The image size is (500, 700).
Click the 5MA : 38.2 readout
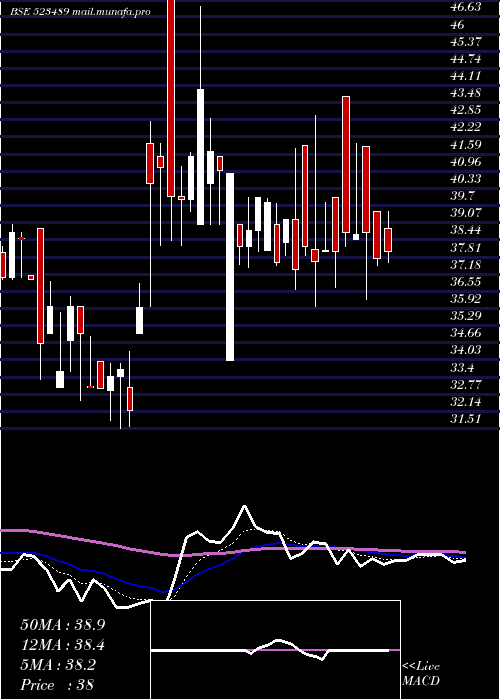[58, 665]
